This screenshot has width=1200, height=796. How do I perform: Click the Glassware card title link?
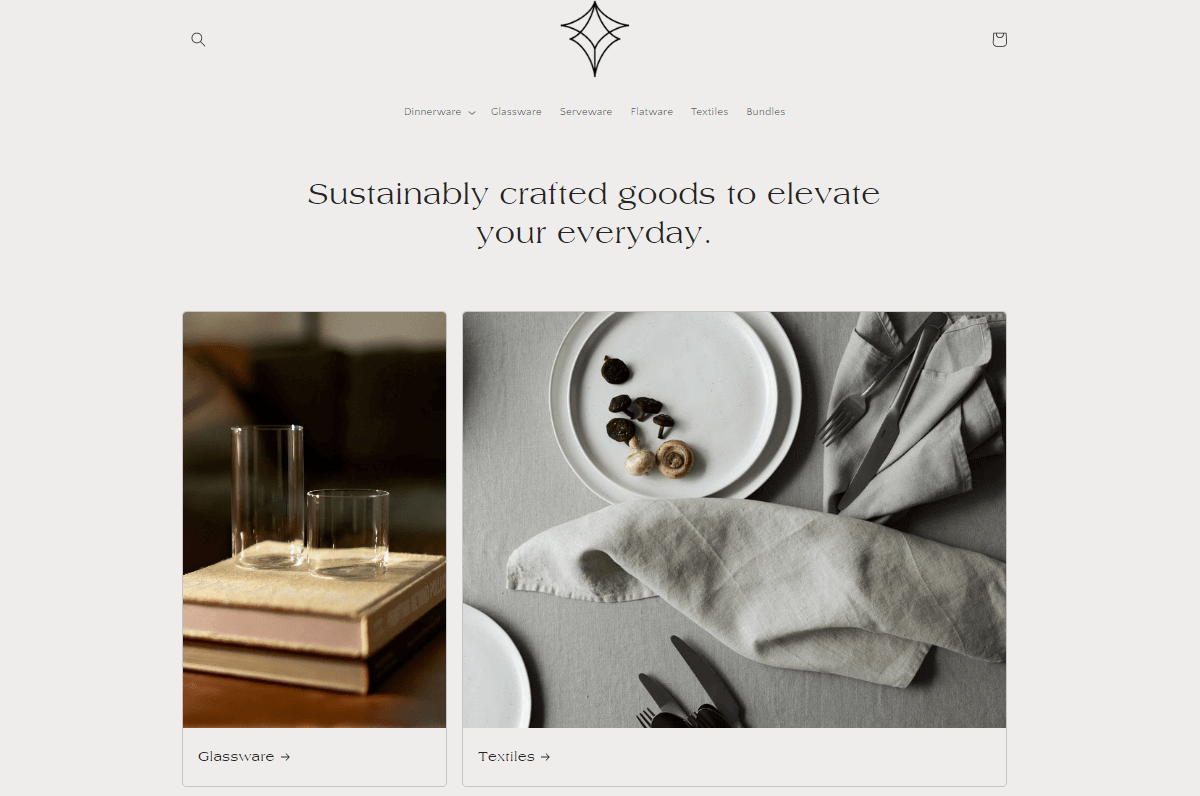[236, 757]
